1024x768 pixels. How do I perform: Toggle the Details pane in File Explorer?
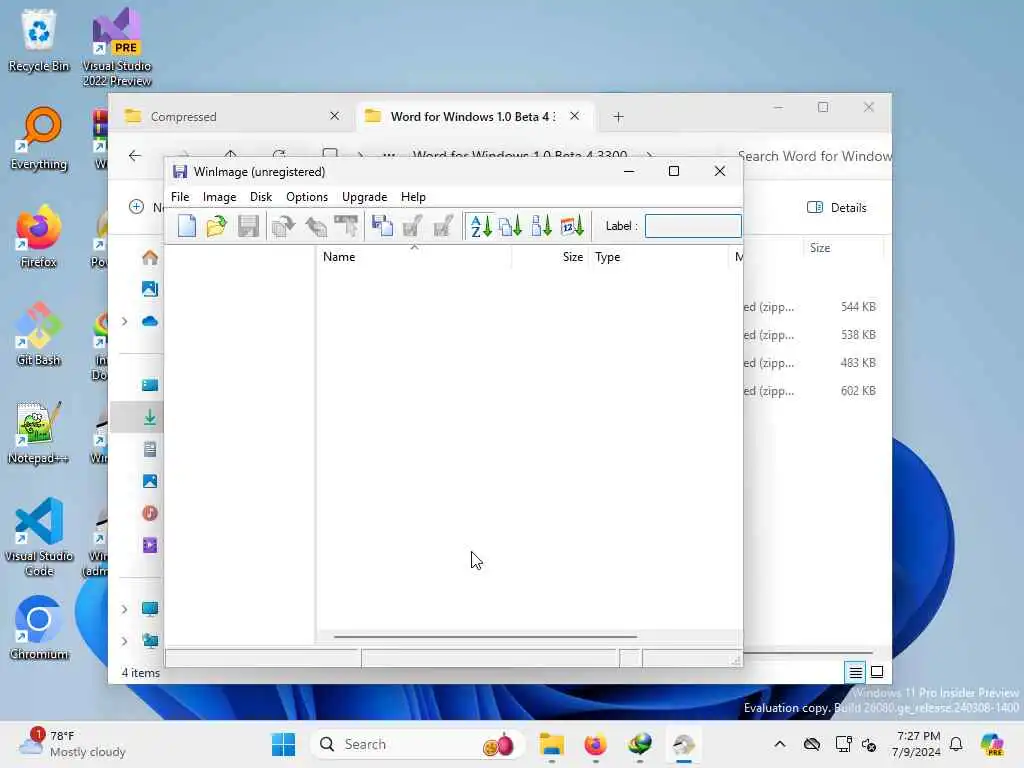tap(837, 208)
